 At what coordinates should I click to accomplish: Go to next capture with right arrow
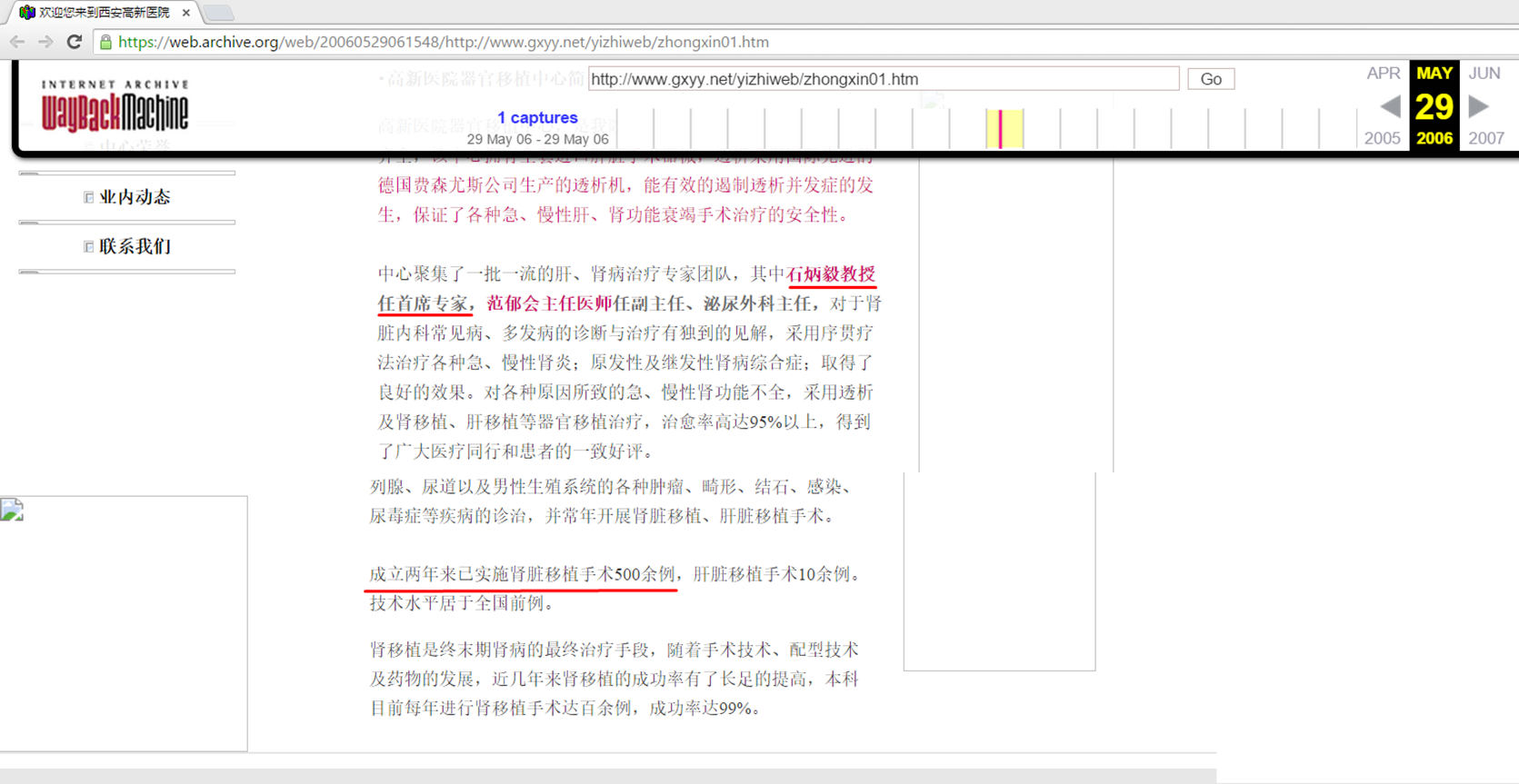1479,106
